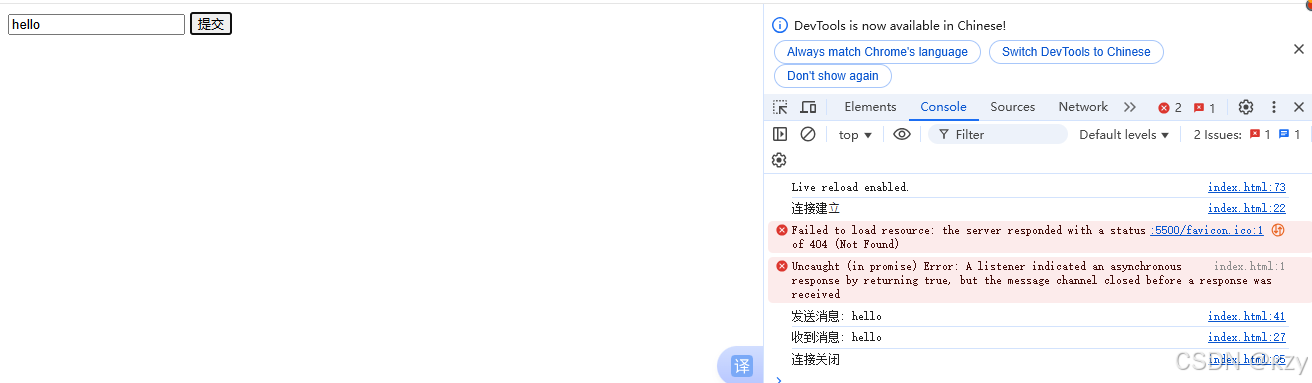Close the DevTools panel
Viewport: 1312px width, 383px height.
[x=1299, y=107]
